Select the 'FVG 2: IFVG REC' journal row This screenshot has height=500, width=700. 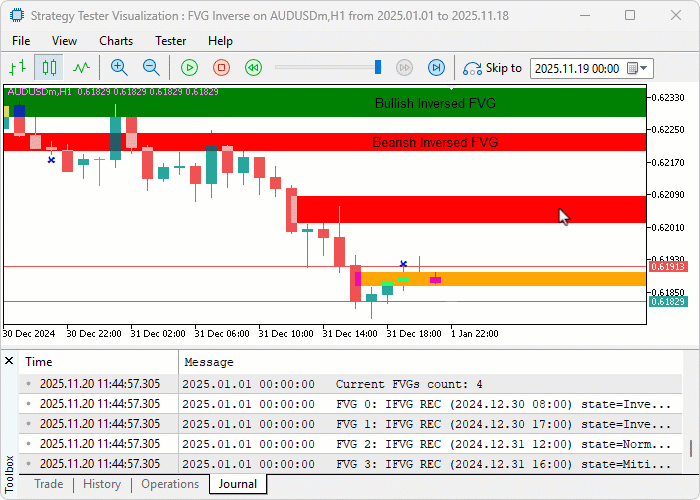(x=350, y=444)
